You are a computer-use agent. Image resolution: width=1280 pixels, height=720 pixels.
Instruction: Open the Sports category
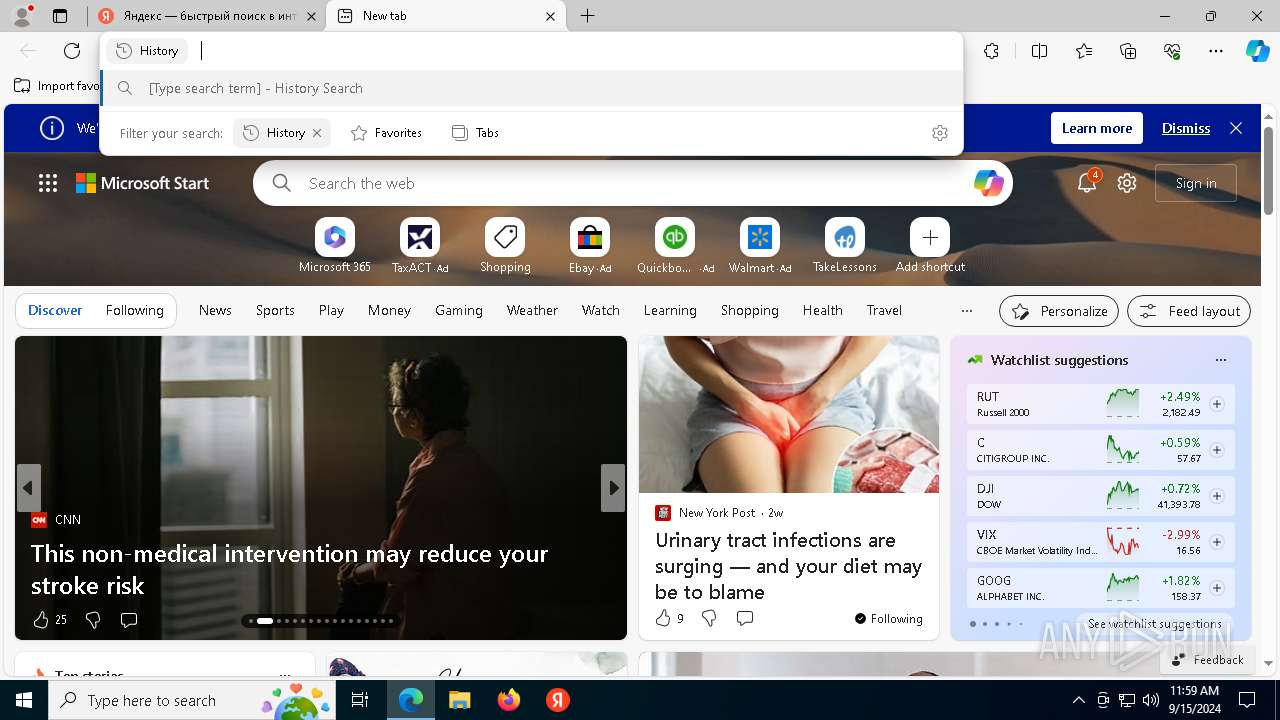click(275, 311)
